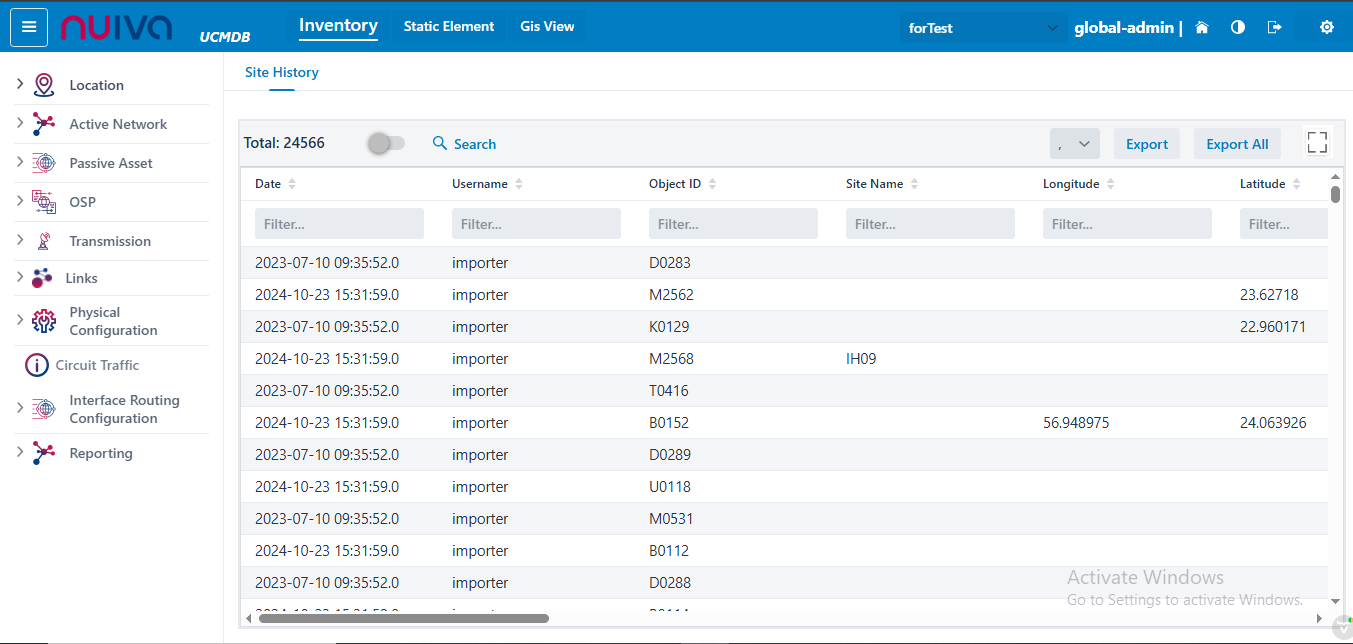This screenshot has width=1353, height=644.
Task: Open settings gear icon
Action: [x=1327, y=28]
